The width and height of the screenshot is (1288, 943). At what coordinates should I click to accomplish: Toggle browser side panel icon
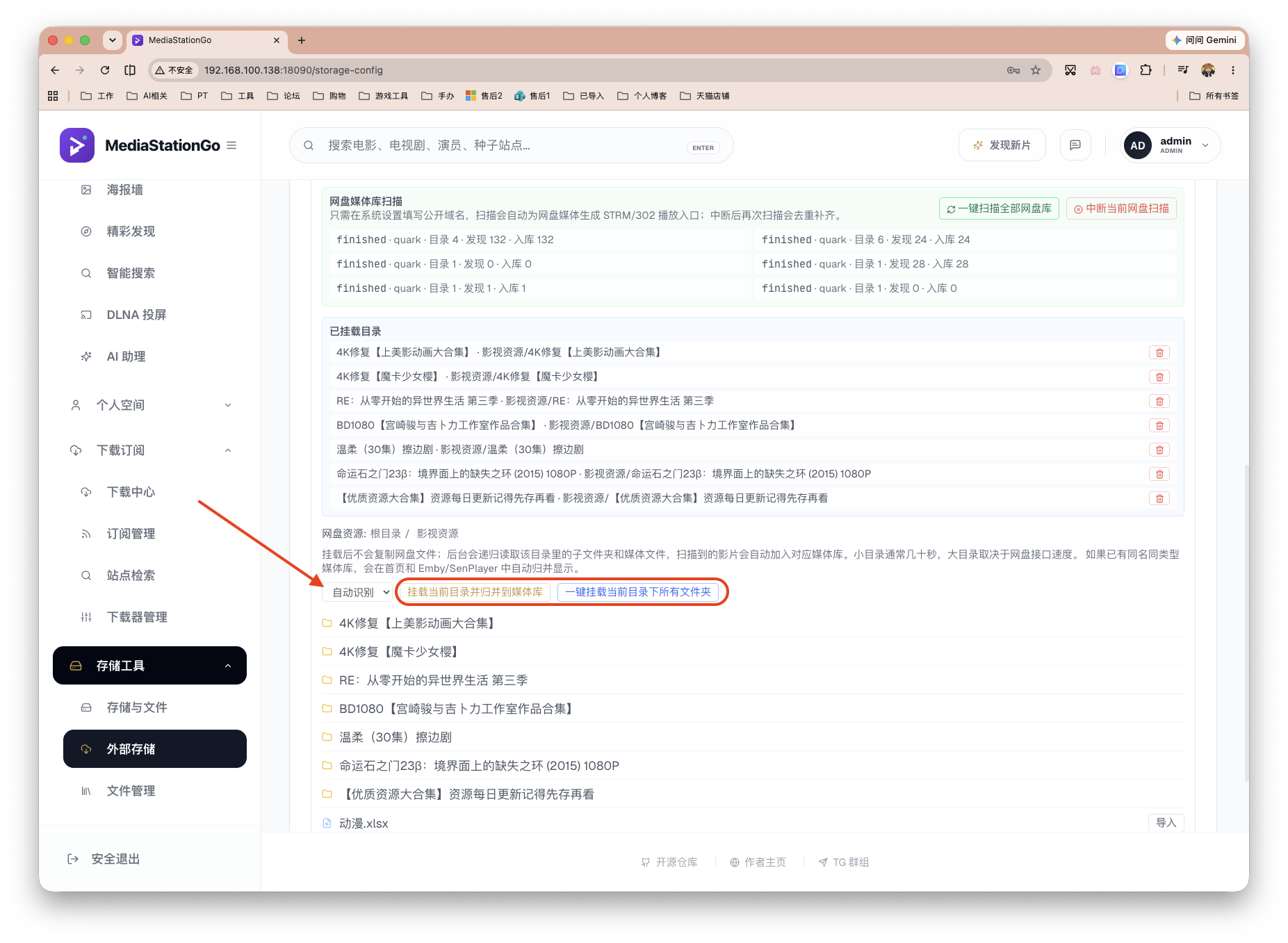pos(130,70)
